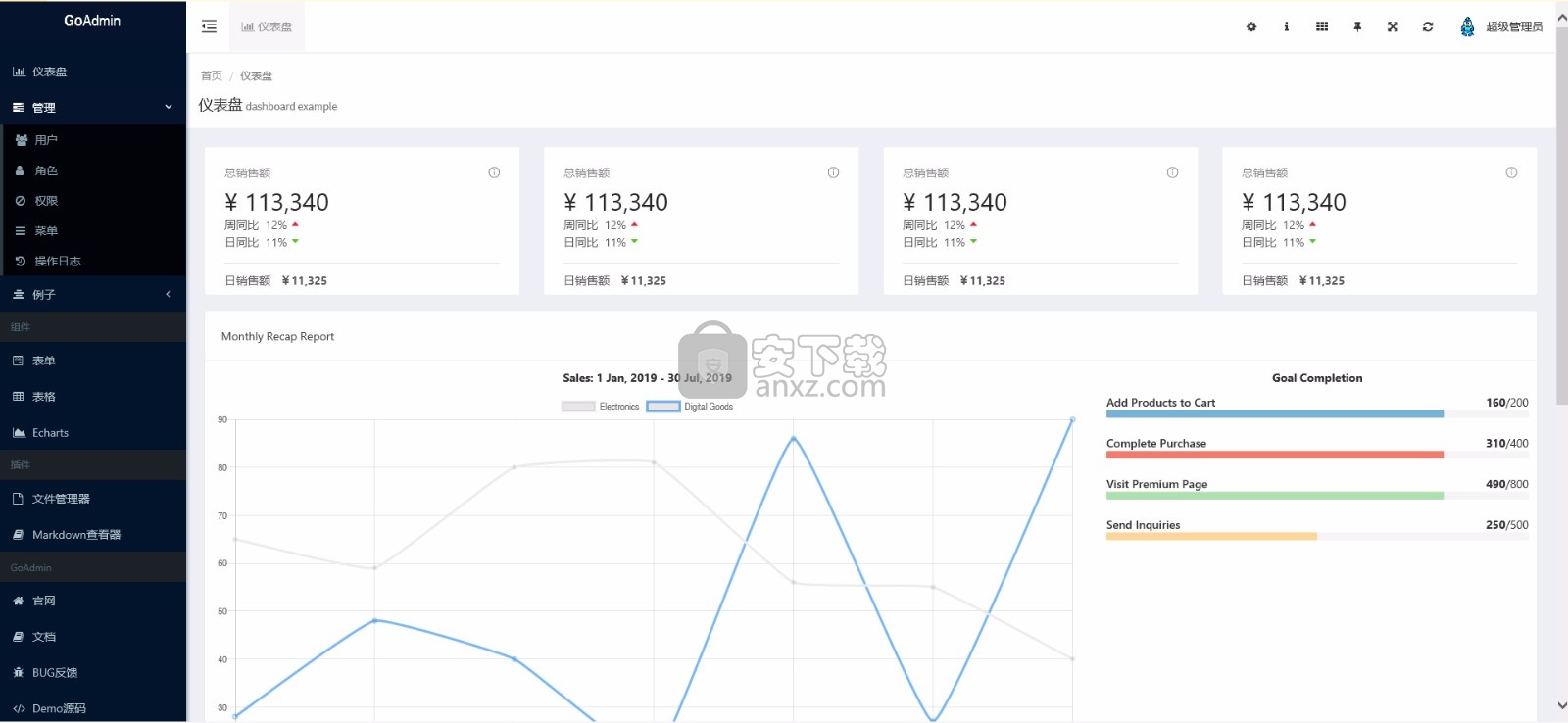
Task: Open 操作日志 under 管理
Action: (93, 262)
